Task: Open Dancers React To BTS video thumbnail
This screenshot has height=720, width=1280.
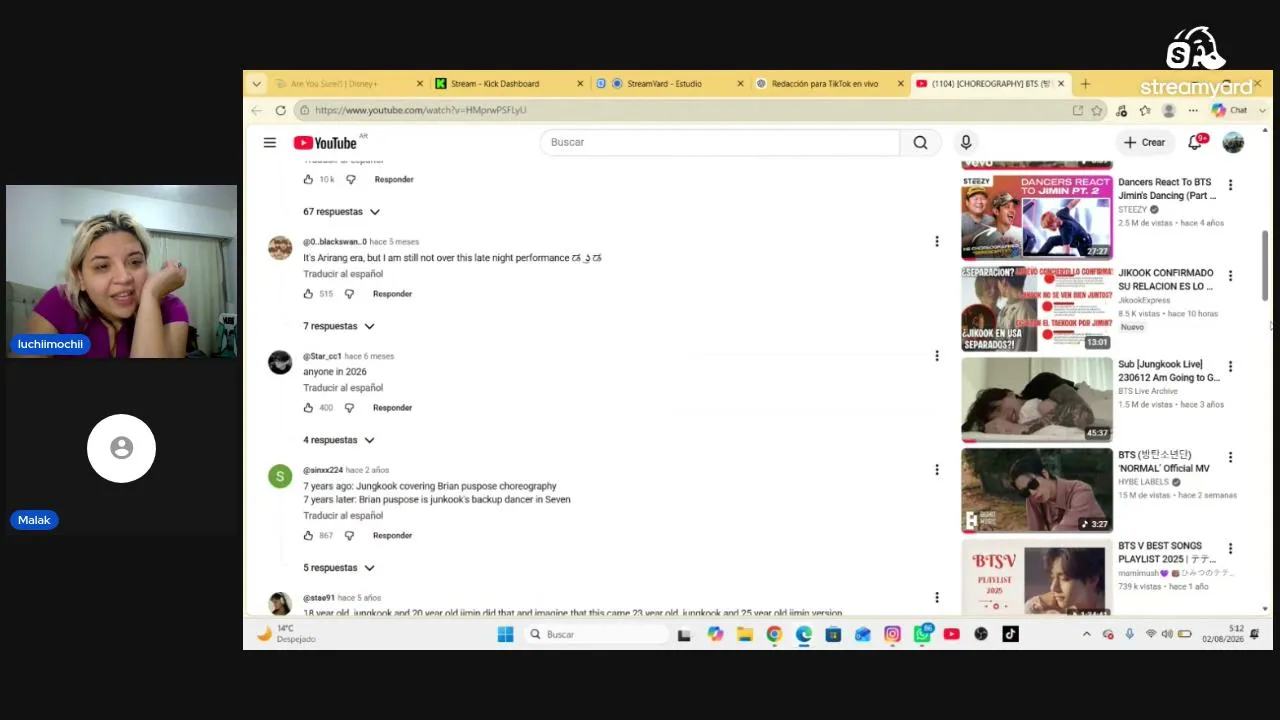Action: (x=1036, y=217)
